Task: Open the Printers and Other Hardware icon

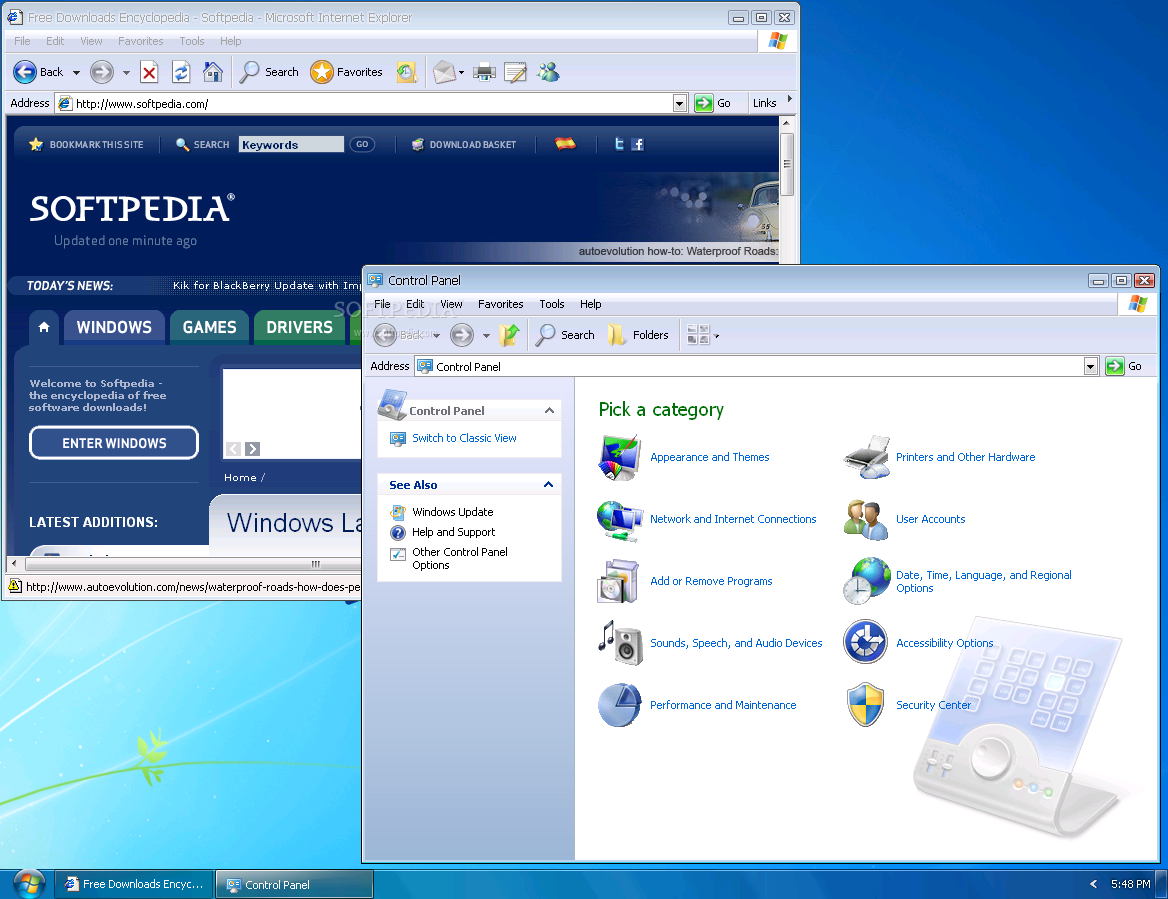Action: (x=867, y=457)
